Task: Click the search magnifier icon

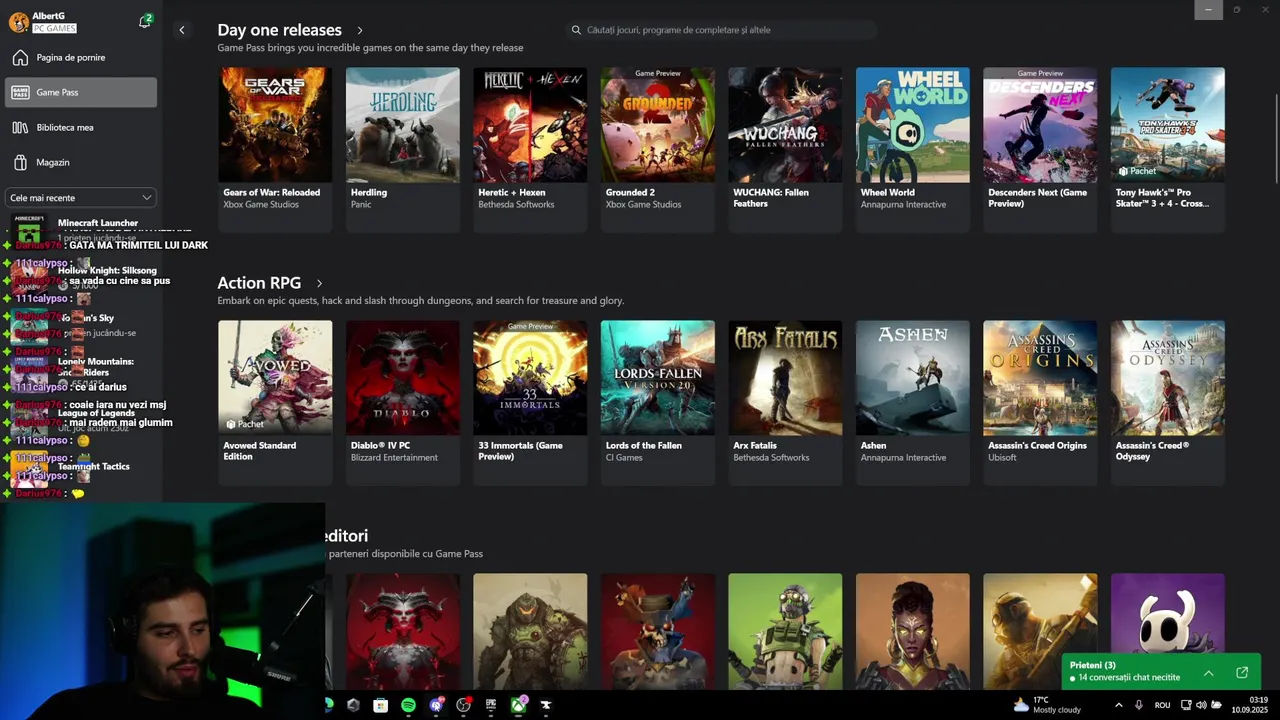Action: click(x=576, y=30)
